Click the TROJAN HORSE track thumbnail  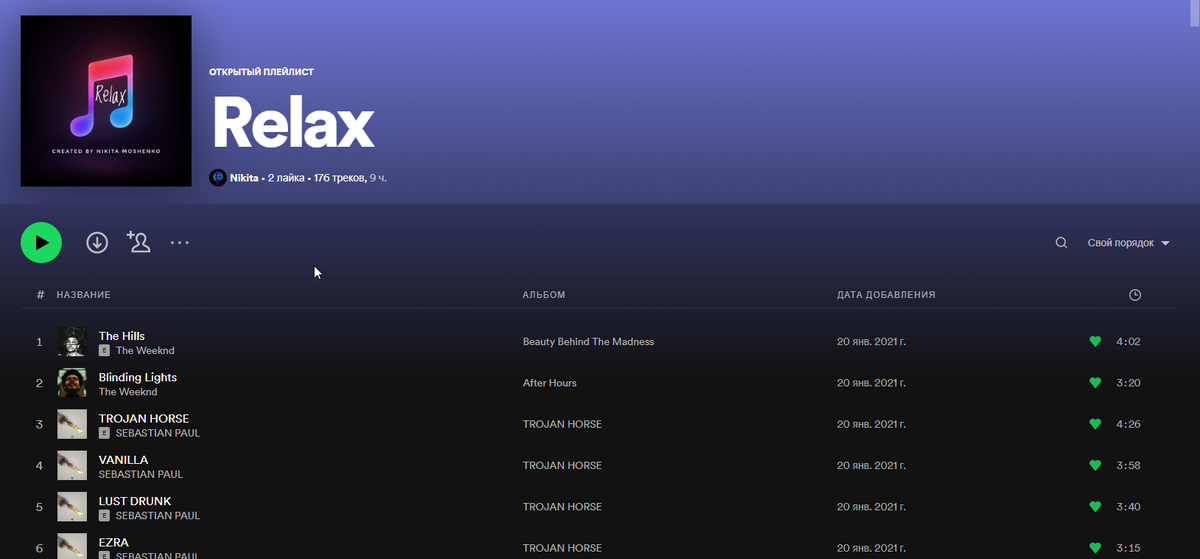(x=72, y=424)
